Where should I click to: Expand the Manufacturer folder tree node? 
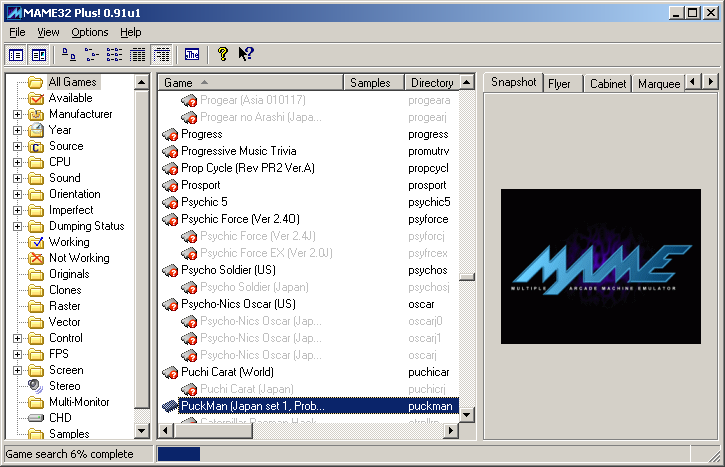[x=17, y=114]
